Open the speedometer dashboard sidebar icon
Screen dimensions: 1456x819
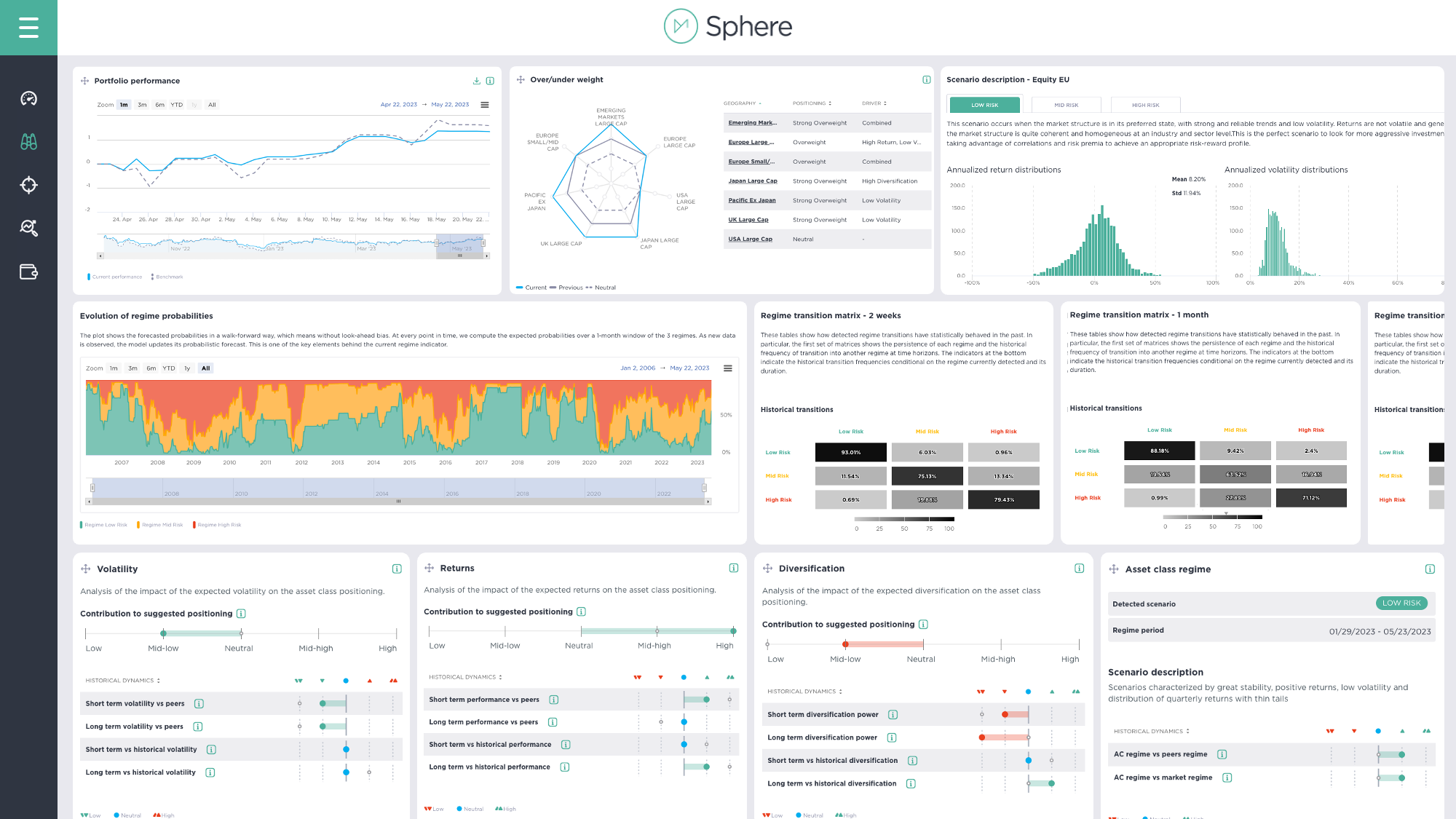28,98
